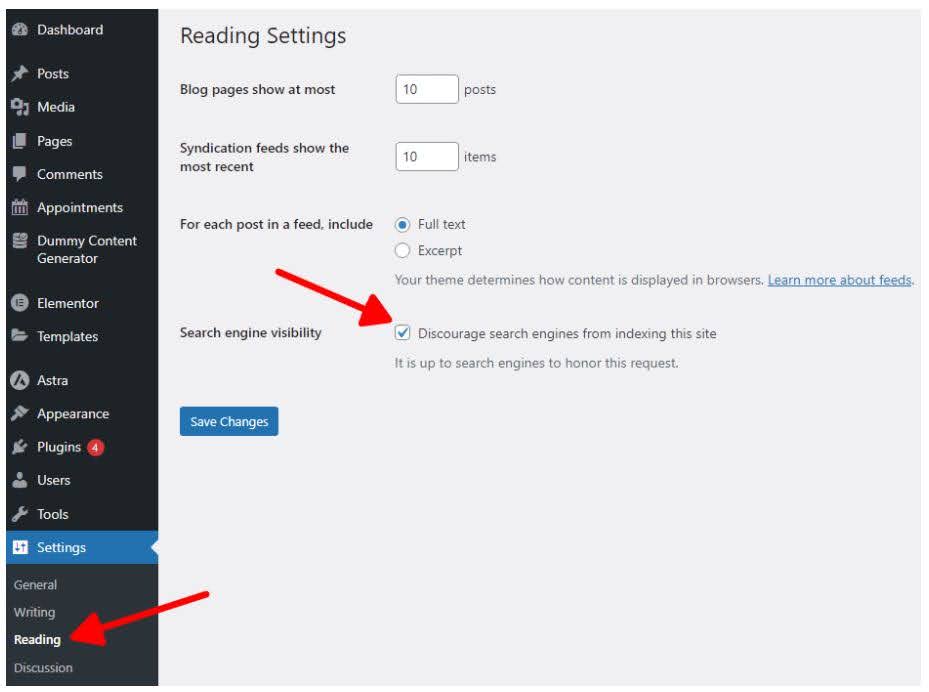Viewport: 929px width, 692px height.
Task: Open Plugins showing 4 updates
Action: (x=60, y=447)
